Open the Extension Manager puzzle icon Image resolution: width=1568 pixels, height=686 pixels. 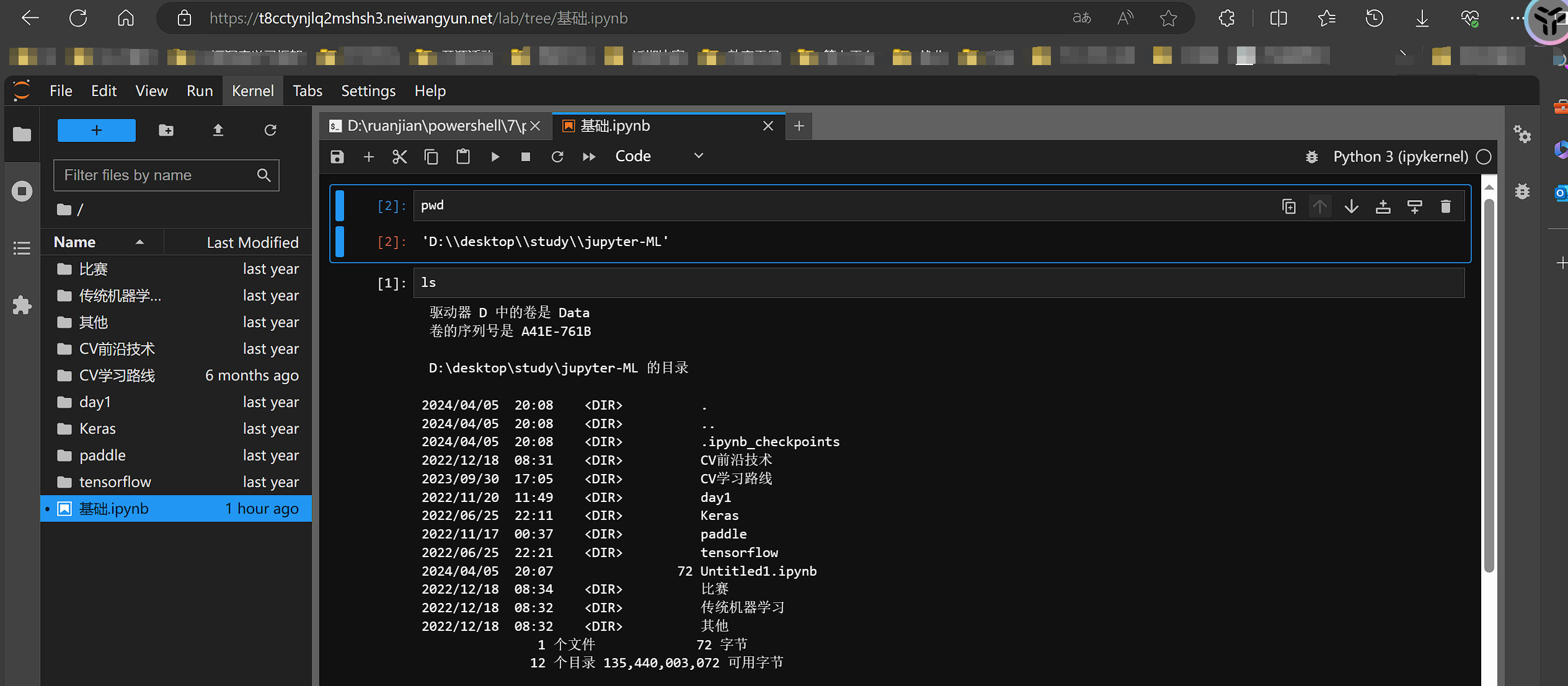[x=22, y=305]
